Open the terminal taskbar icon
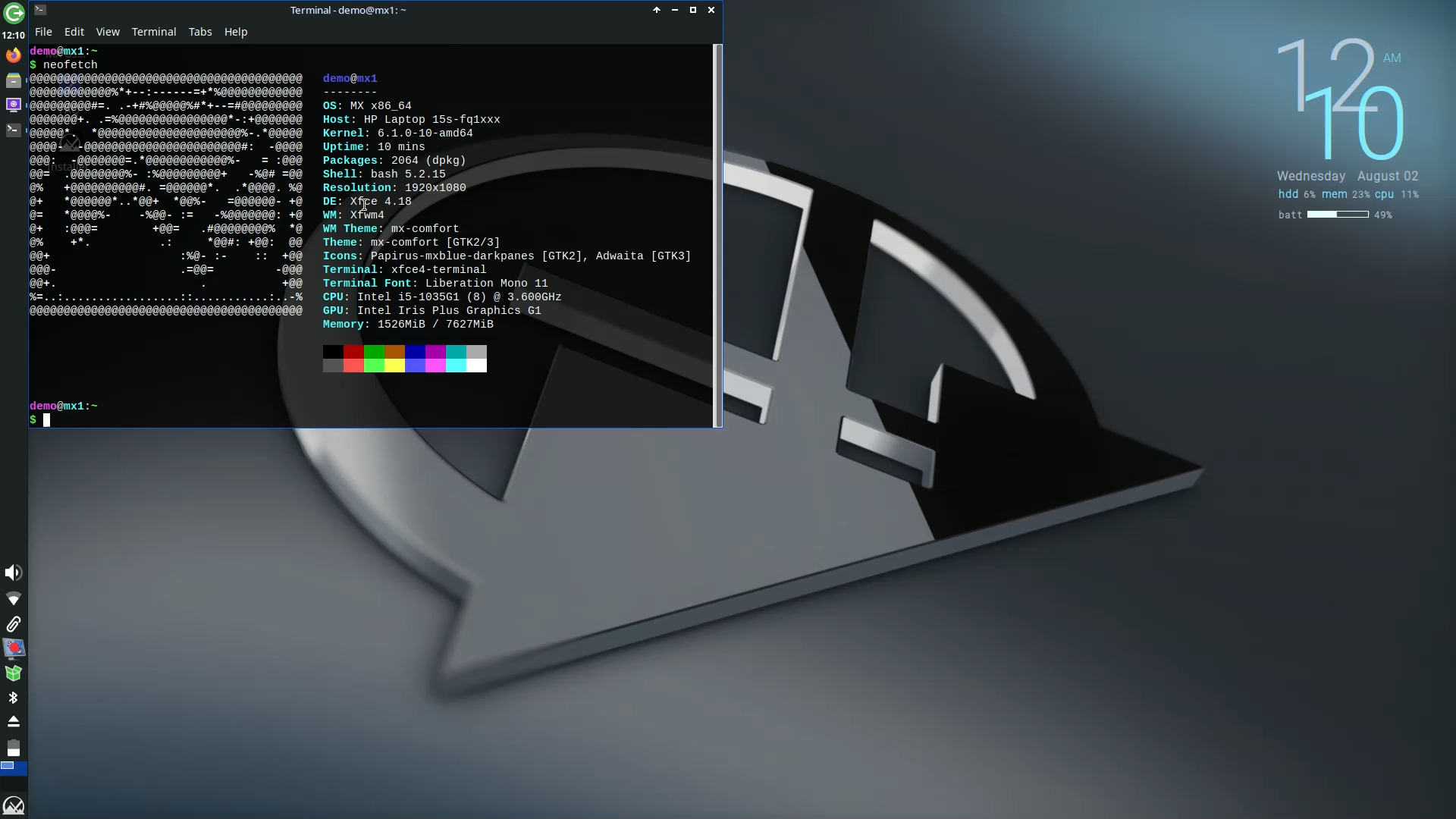Image resolution: width=1456 pixels, height=819 pixels. pos(14,130)
